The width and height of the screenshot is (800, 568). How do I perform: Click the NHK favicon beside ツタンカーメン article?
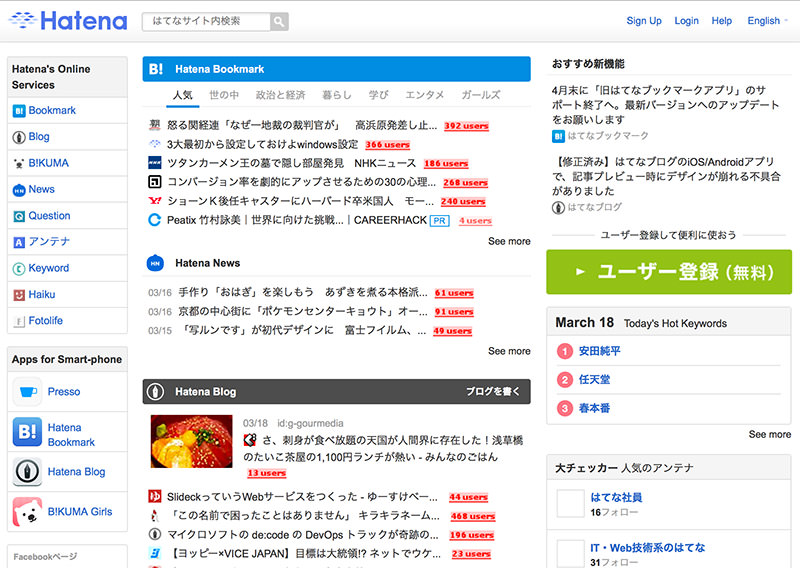[155, 163]
